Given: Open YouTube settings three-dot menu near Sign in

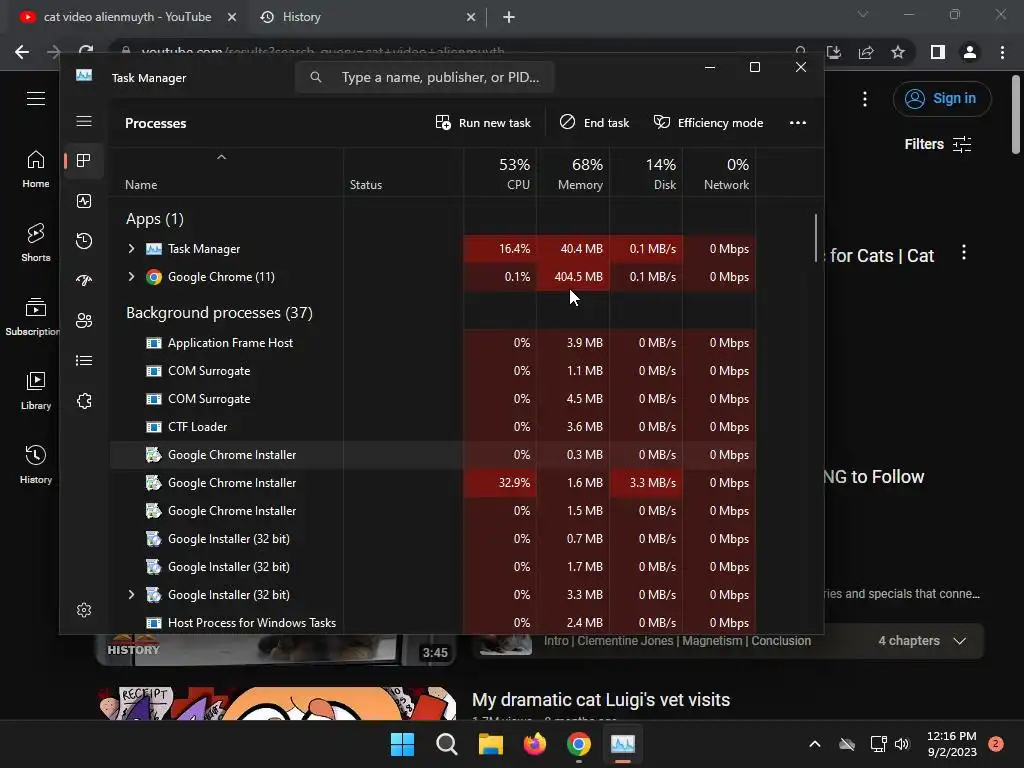Looking at the screenshot, I should tap(865, 99).
